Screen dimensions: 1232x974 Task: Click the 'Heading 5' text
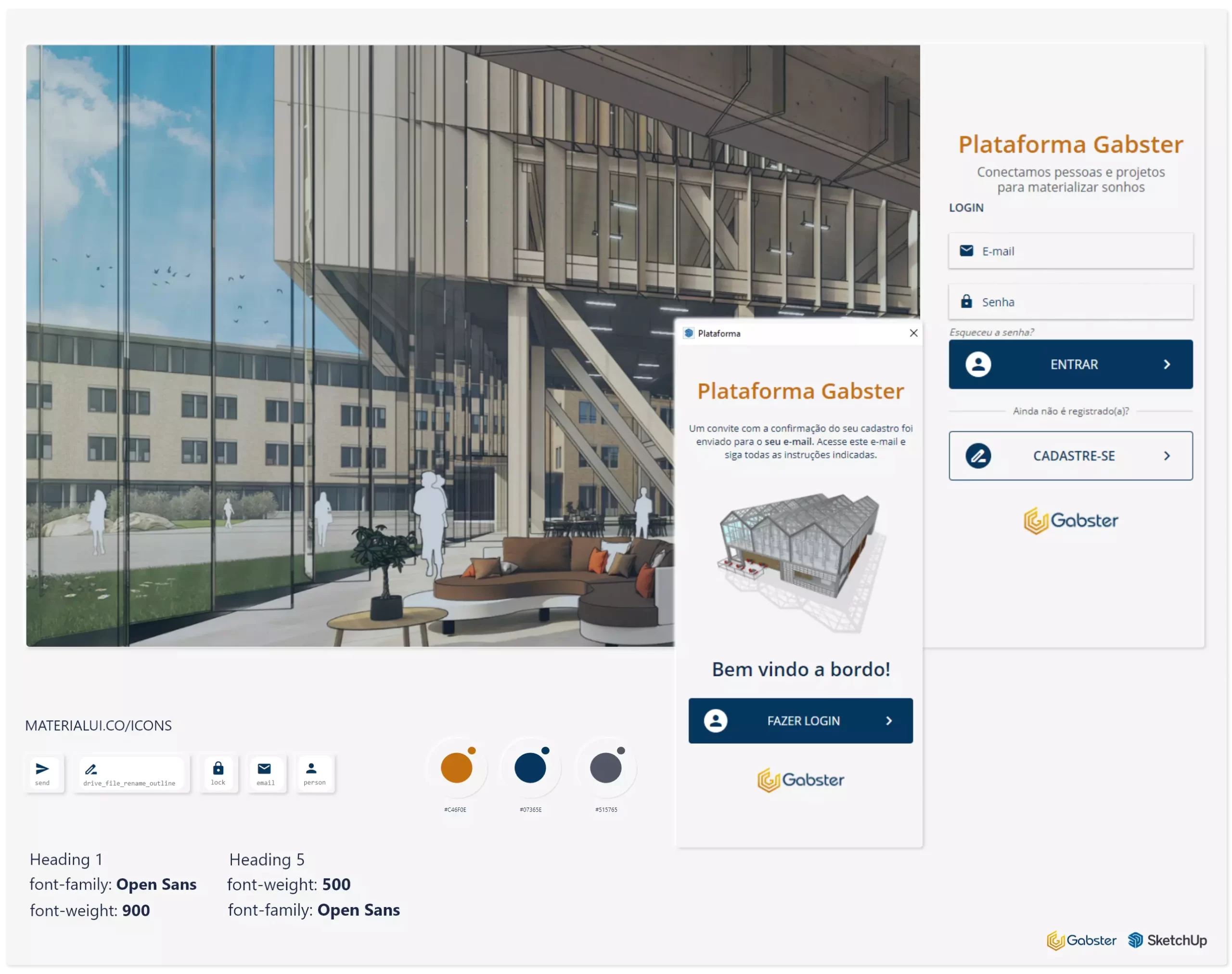click(x=267, y=859)
